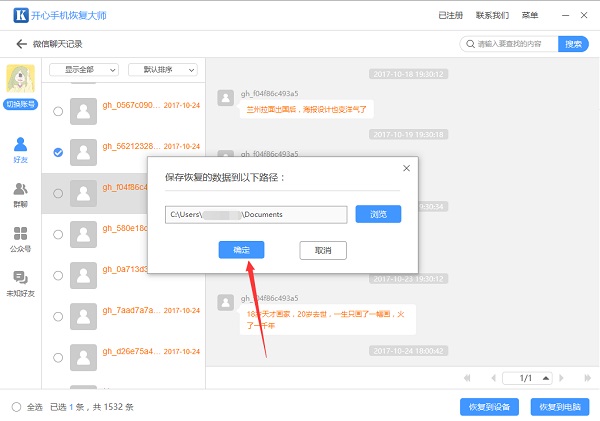The image size is (600, 421).
Task: Click sender avatar above 2017-10-18 message
Action: (225, 98)
